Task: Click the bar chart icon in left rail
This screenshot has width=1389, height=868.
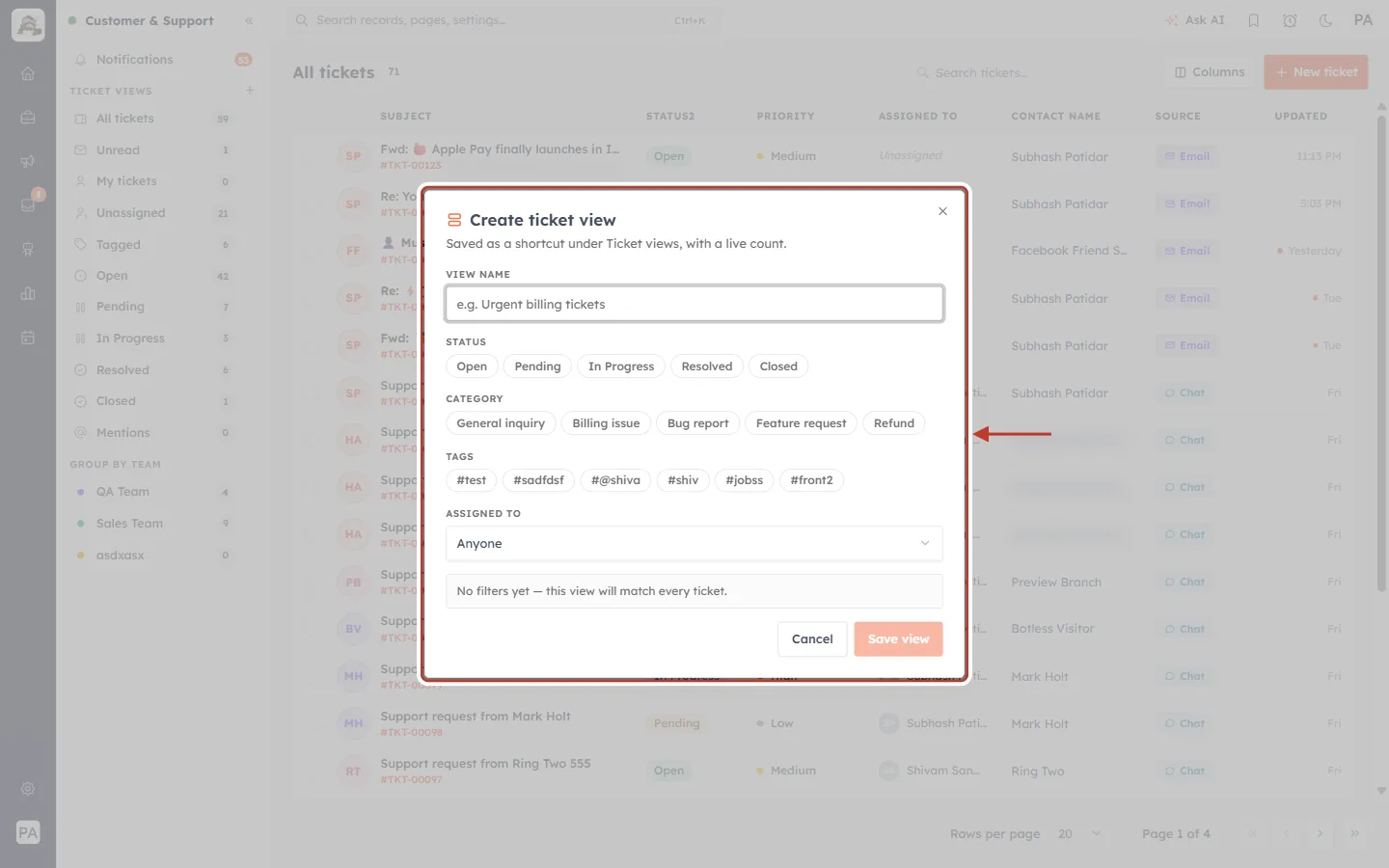Action: coord(28,293)
